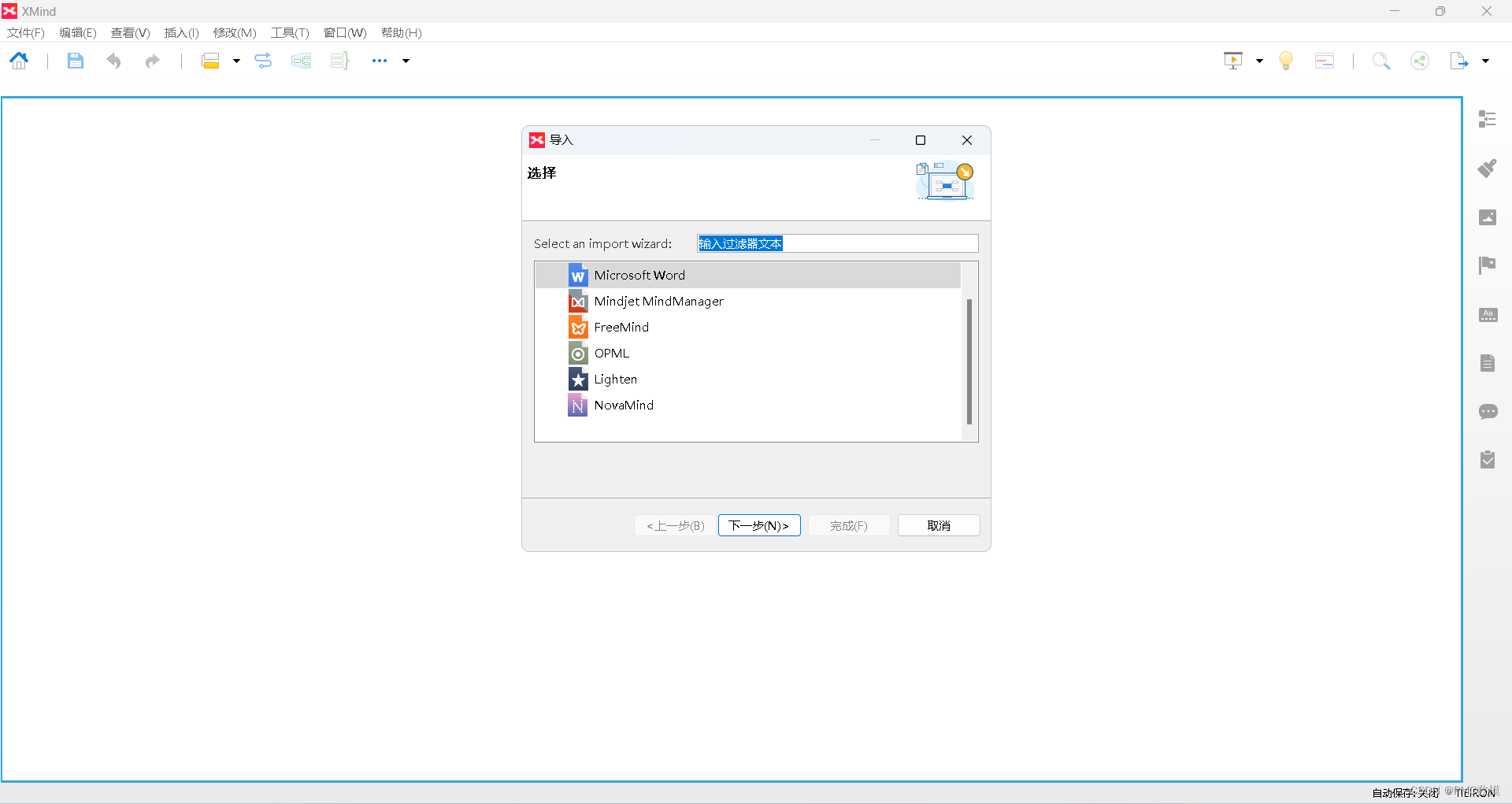Open the 工具(T) menu
Viewport: 1512px width, 804px height.
[x=290, y=32]
